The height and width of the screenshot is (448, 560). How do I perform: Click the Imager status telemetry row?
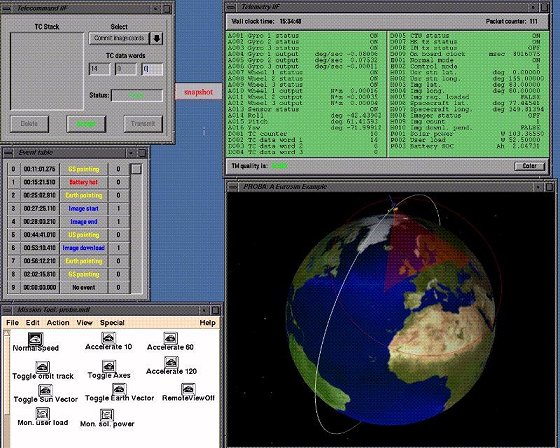click(x=465, y=115)
